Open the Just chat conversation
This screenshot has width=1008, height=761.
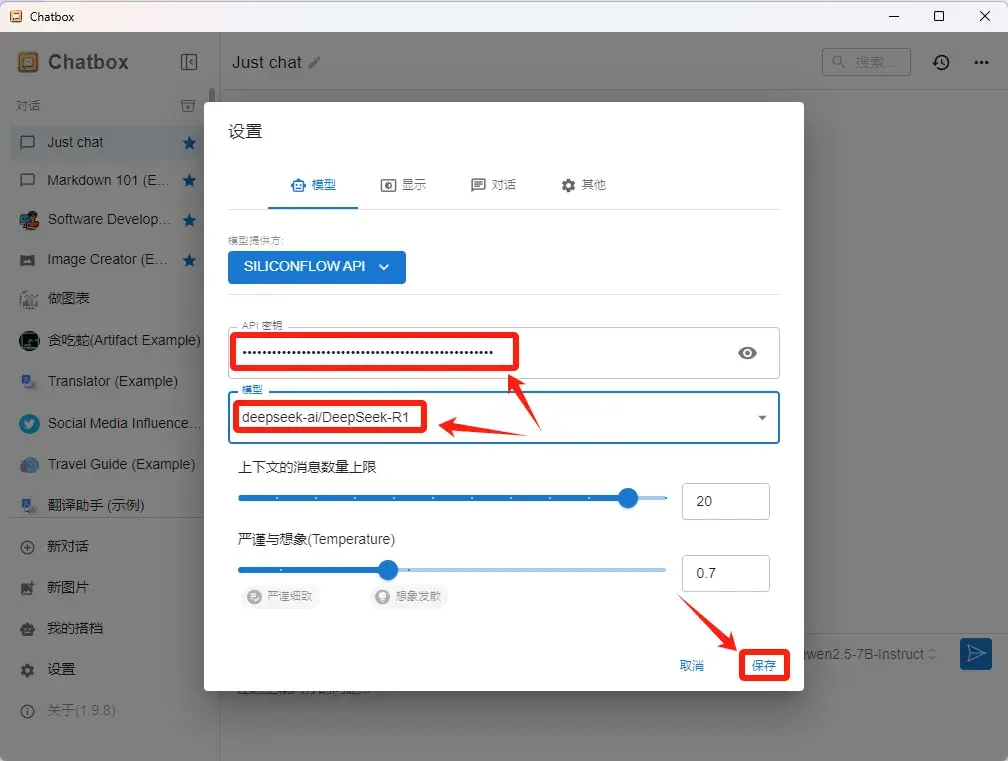click(107, 143)
